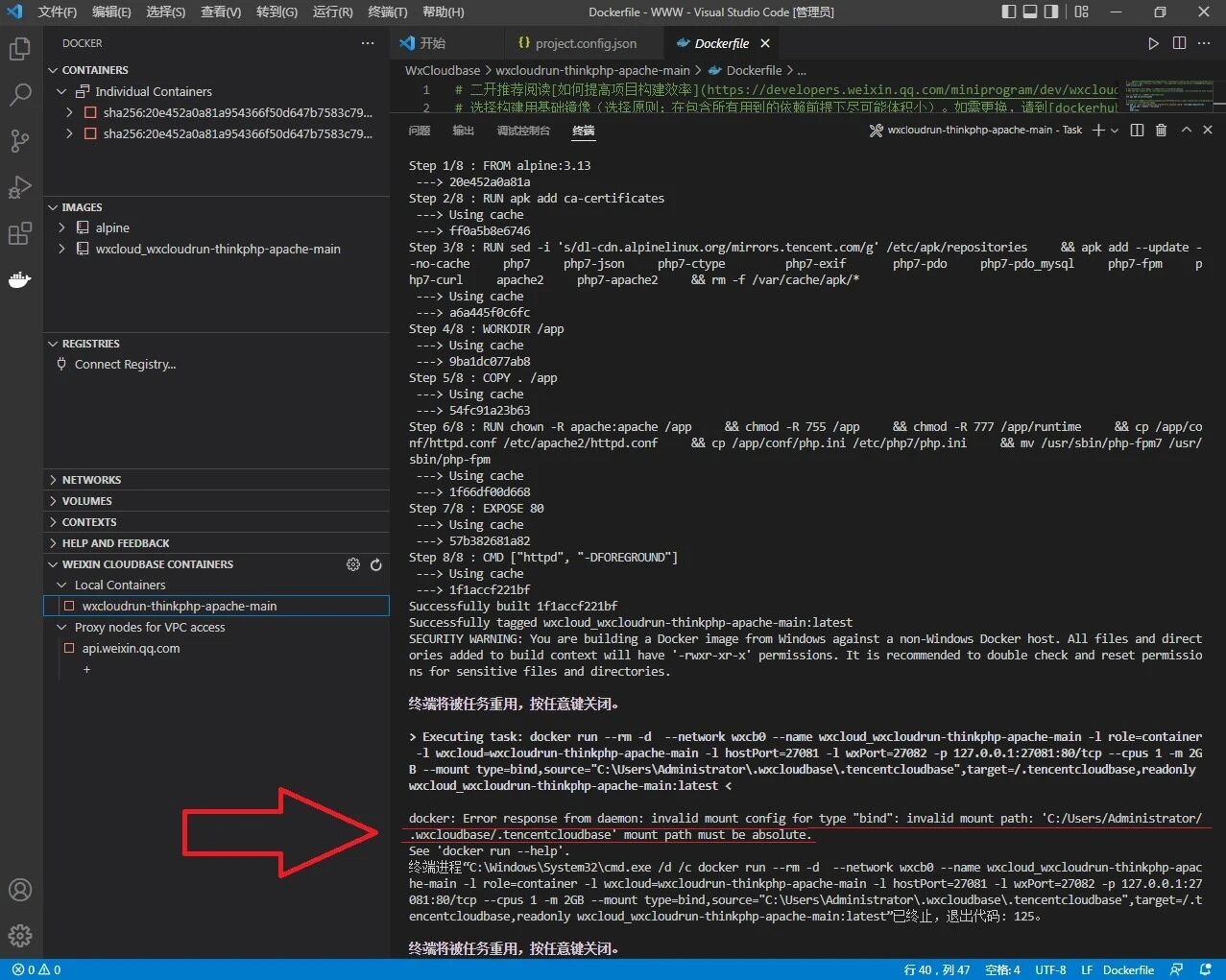Collapse Individual Containers group
Image resolution: width=1226 pixels, height=980 pixels.
(61, 91)
